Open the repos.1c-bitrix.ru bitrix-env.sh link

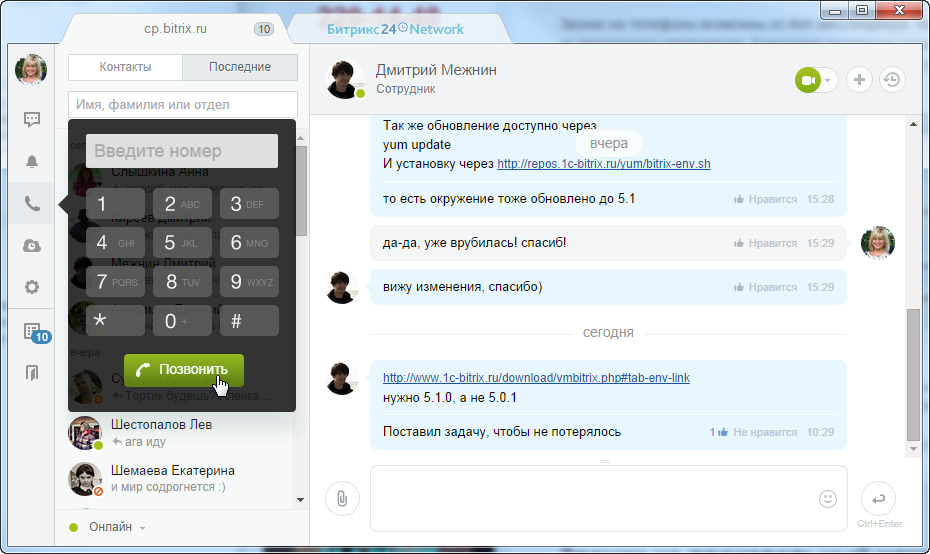(x=604, y=164)
